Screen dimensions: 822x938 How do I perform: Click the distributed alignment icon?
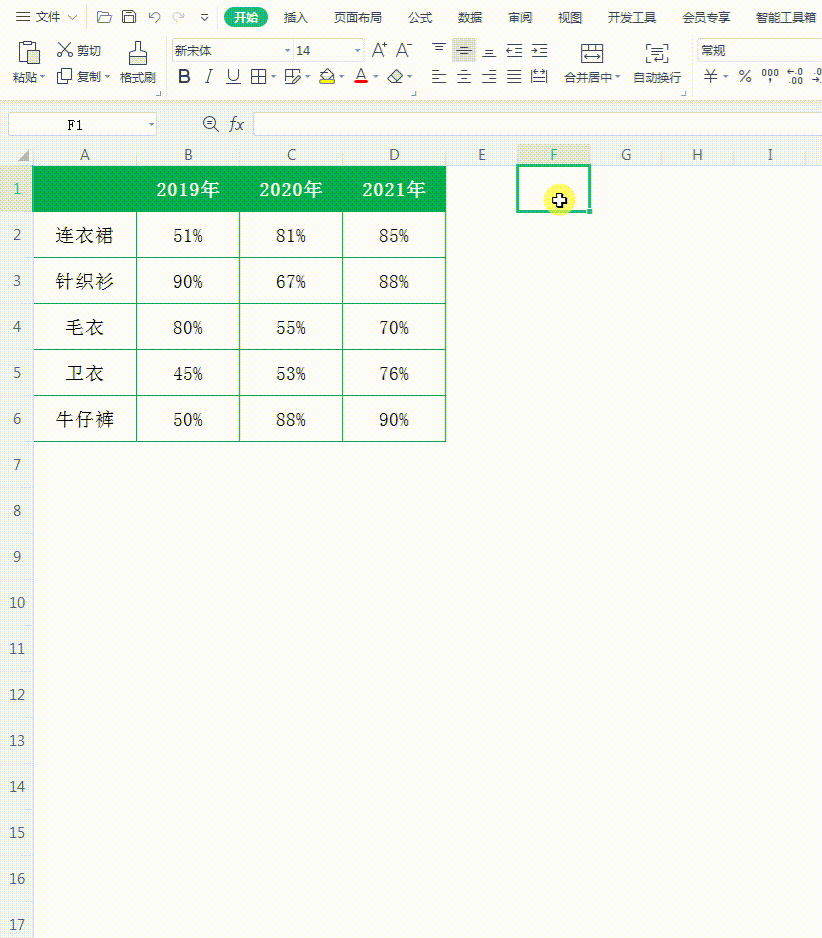click(539, 77)
